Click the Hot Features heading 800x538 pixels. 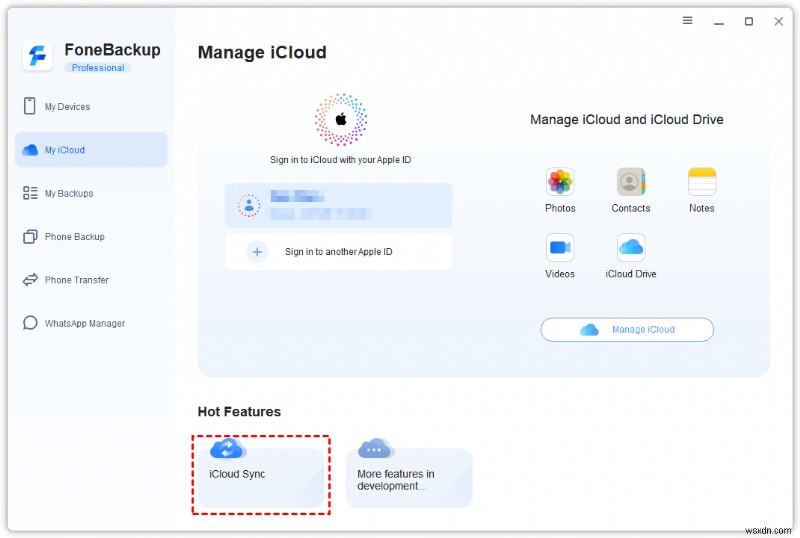[239, 411]
